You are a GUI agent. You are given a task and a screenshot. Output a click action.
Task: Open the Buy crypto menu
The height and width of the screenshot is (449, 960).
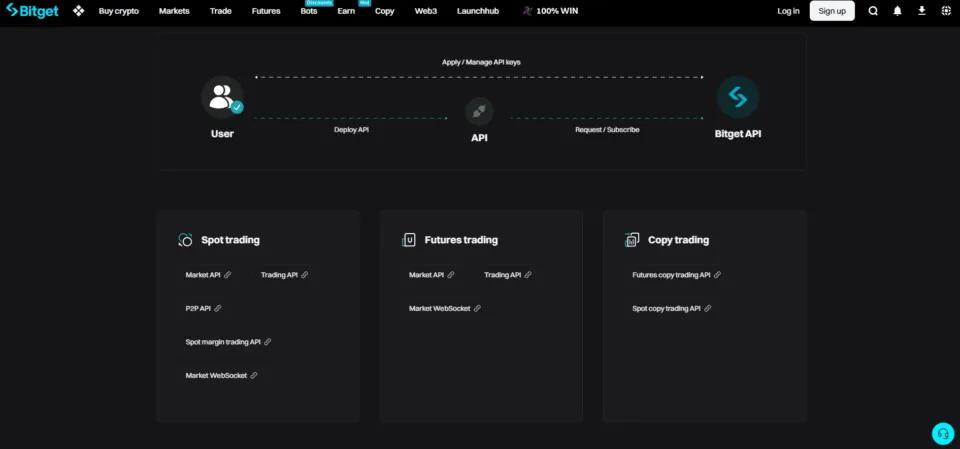coord(119,11)
